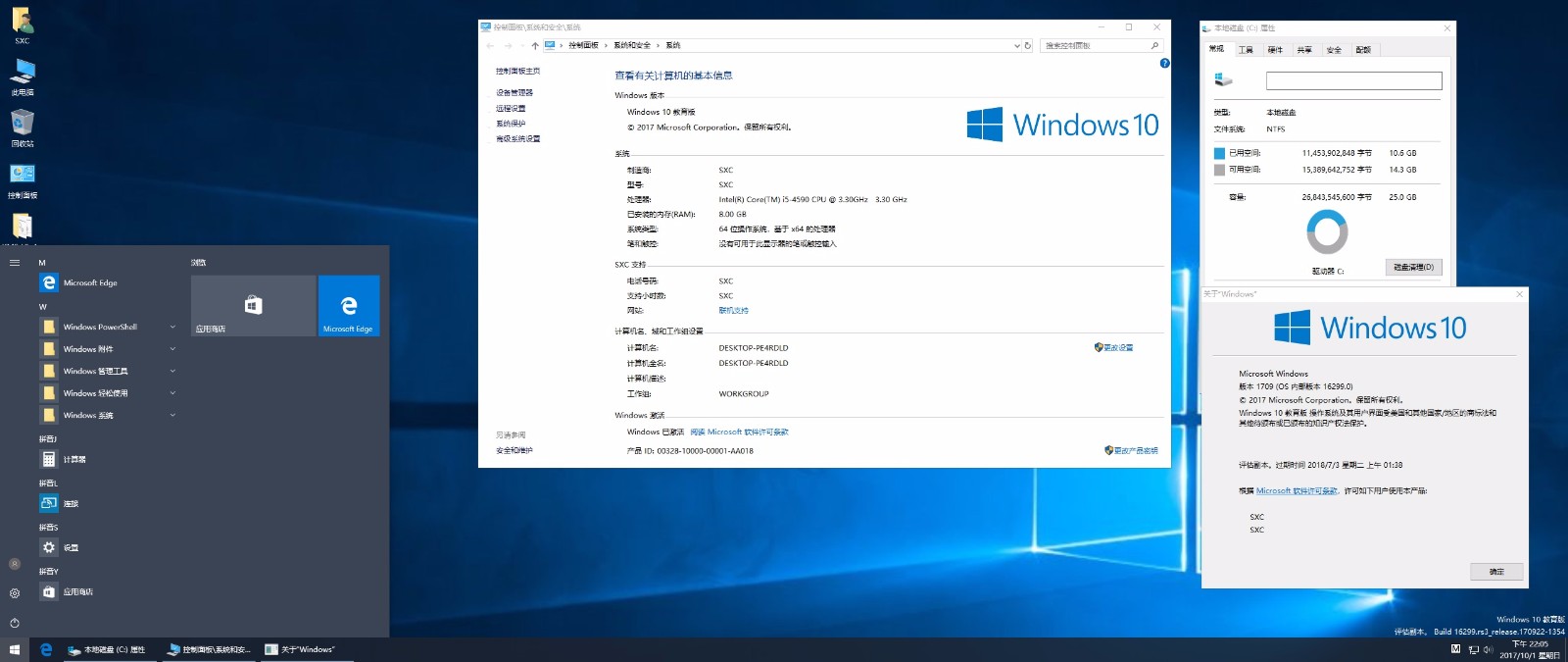Click the search magnifier in Control Panel search
The image size is (1568, 662).
pyautogui.click(x=1154, y=46)
